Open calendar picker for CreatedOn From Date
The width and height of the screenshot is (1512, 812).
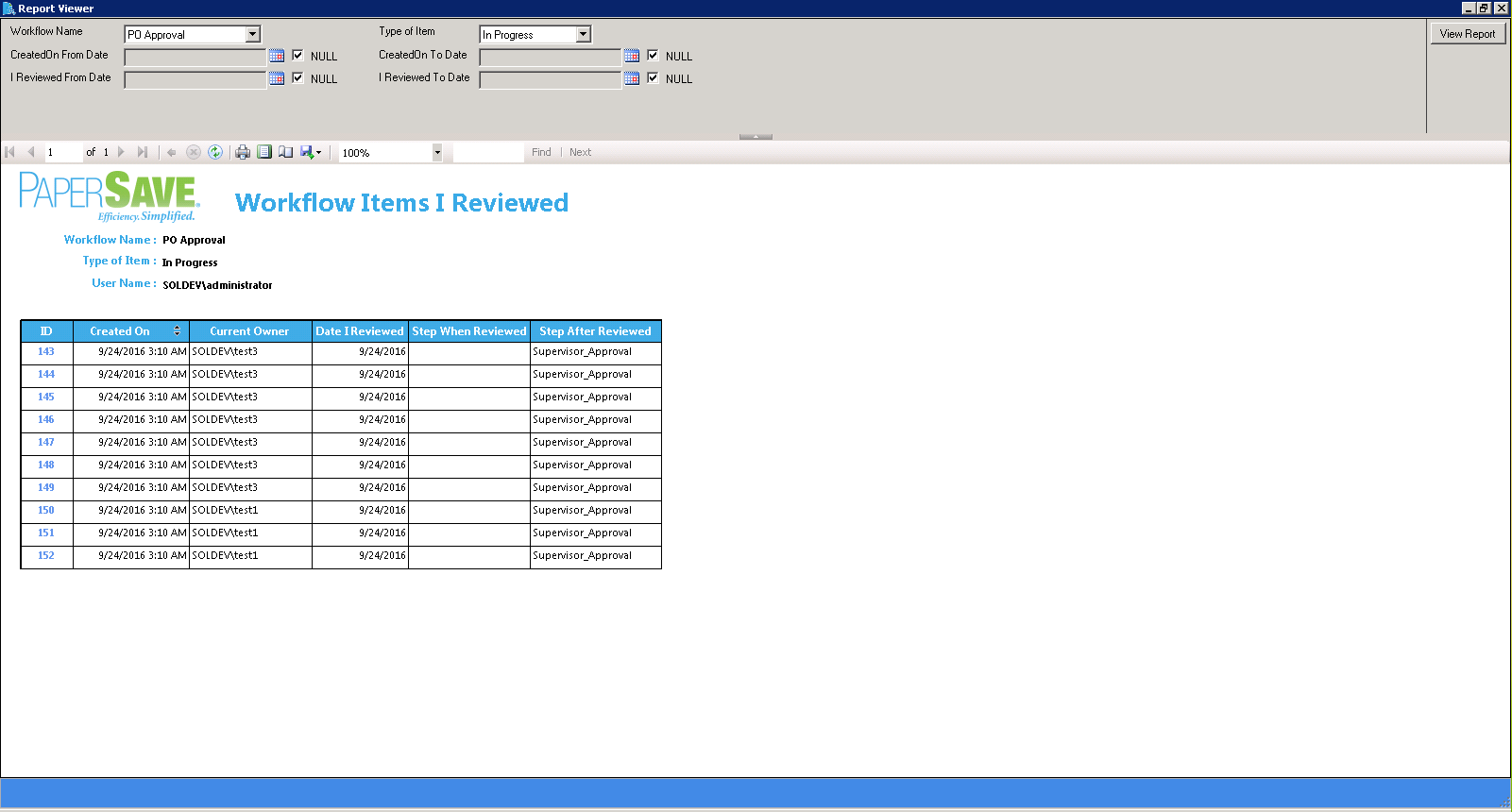[277, 56]
